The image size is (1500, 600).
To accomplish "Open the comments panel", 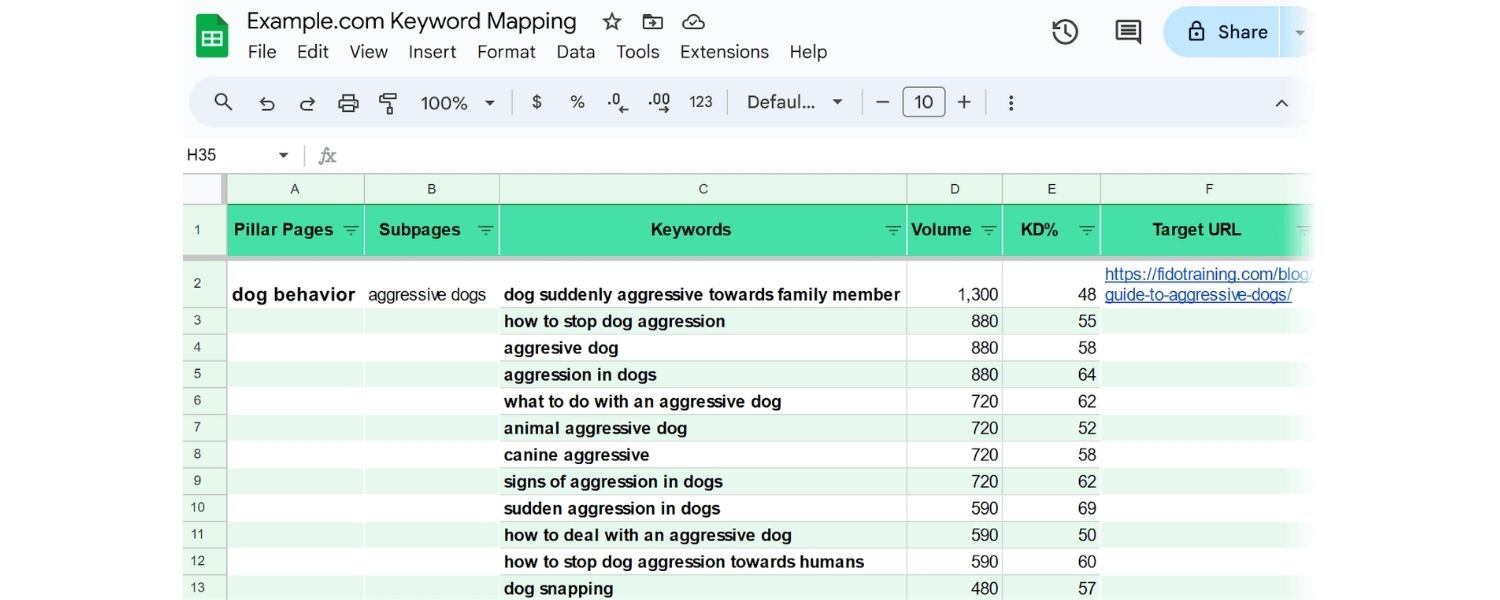I will pyautogui.click(x=1127, y=32).
